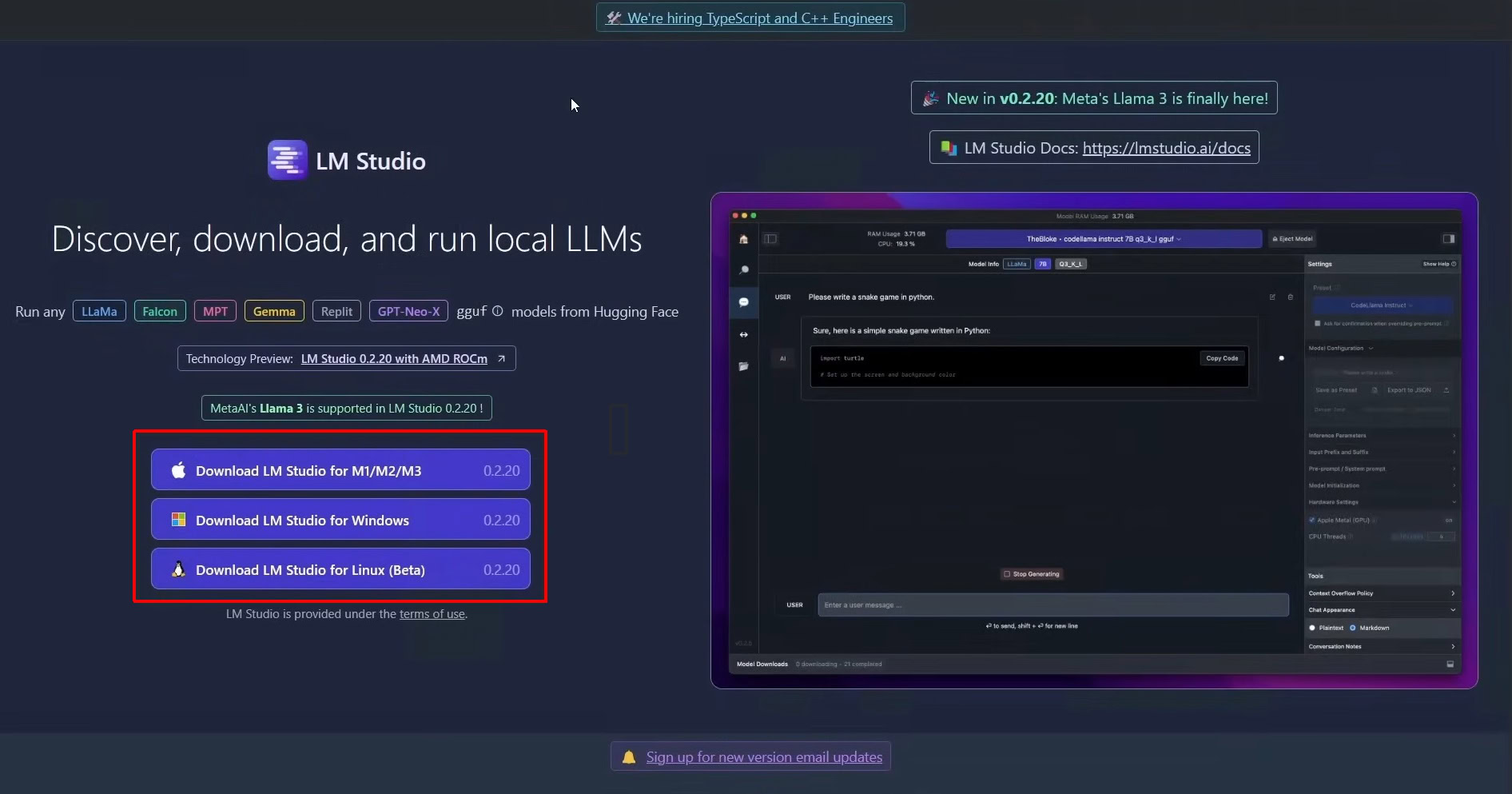Click the LM Studio logo icon
Screen dimensions: 1512x794
(287, 161)
